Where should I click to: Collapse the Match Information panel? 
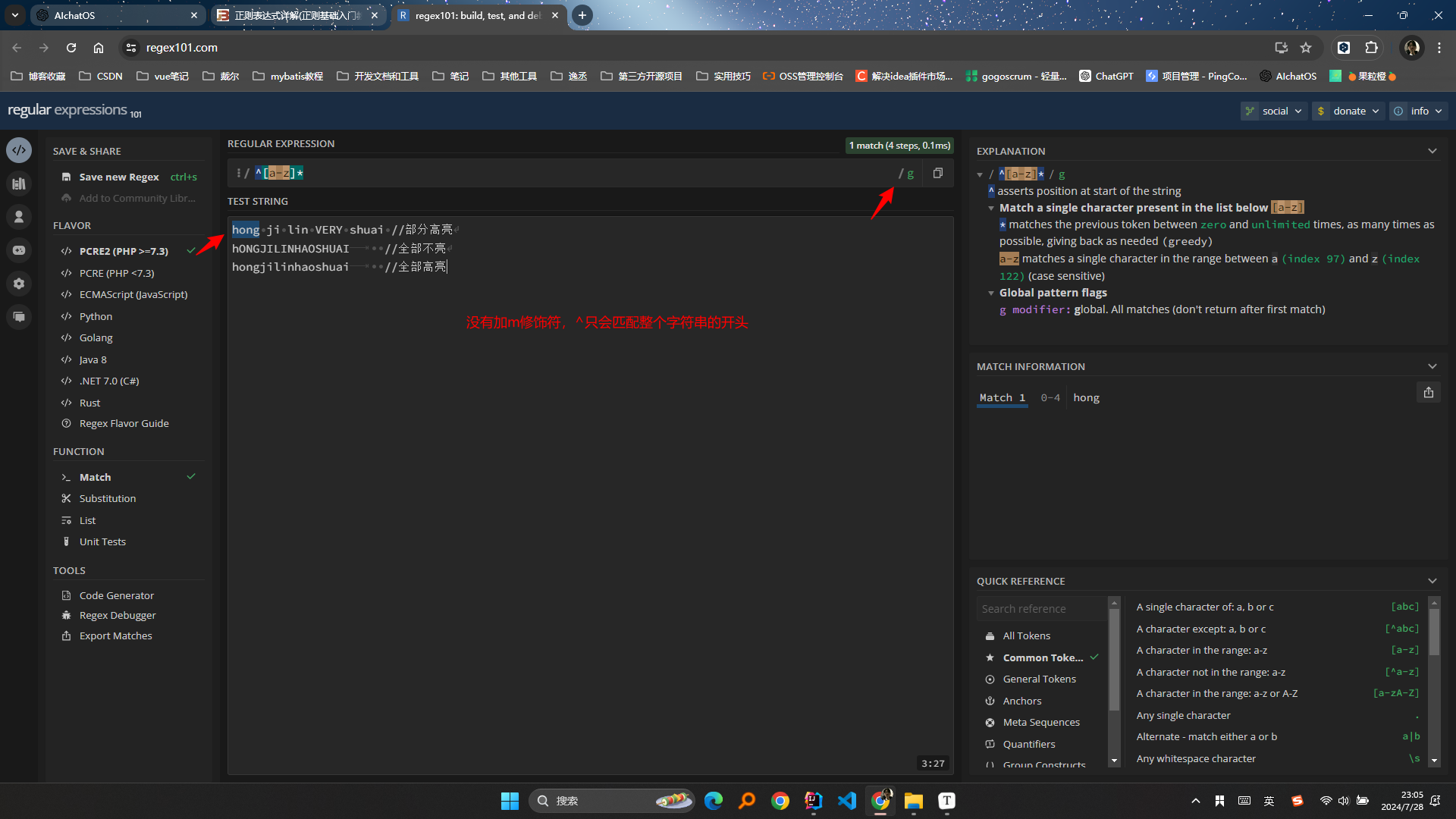[1432, 366]
